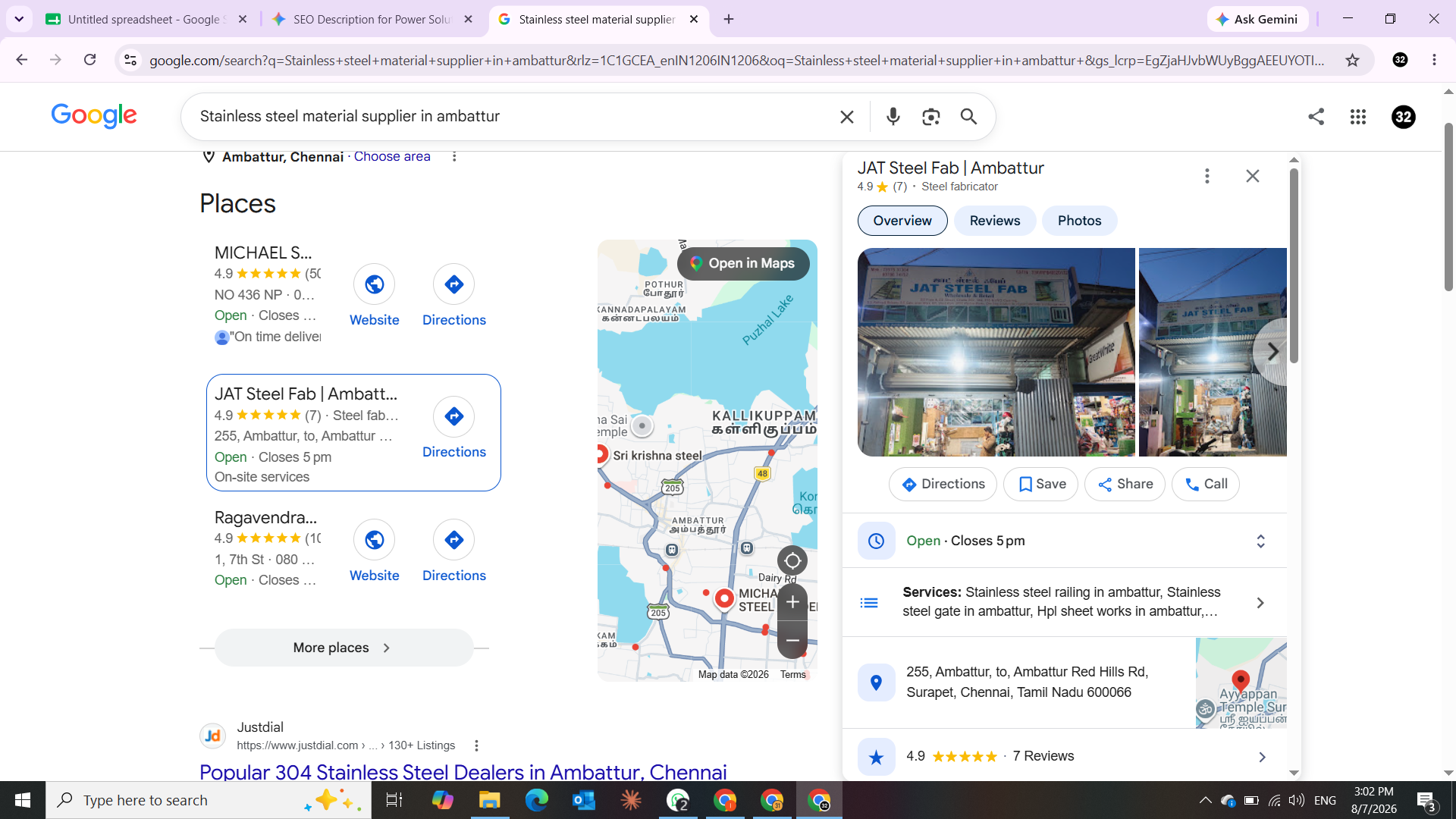
Task: Open more options in JAT Steel Fab panel
Action: click(x=1207, y=176)
